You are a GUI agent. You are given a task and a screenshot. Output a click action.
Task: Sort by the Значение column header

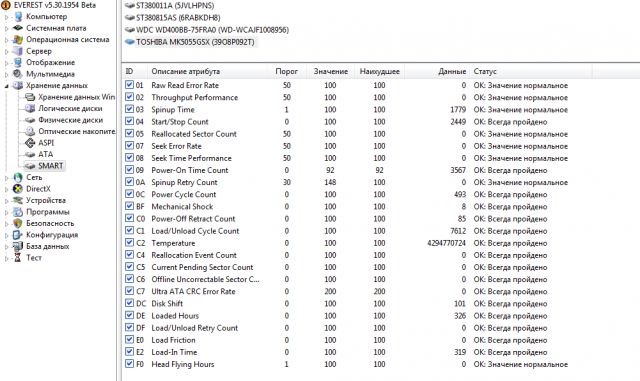coord(330,71)
